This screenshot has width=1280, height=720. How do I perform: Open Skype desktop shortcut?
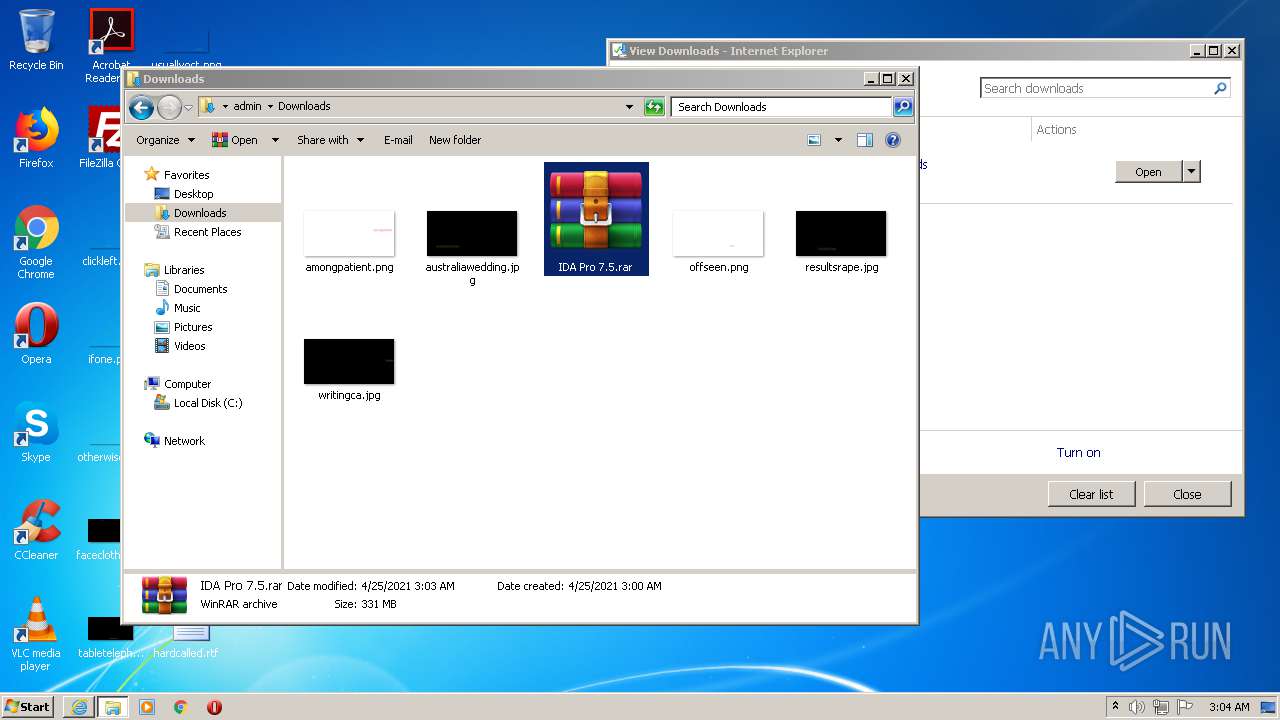[36, 432]
